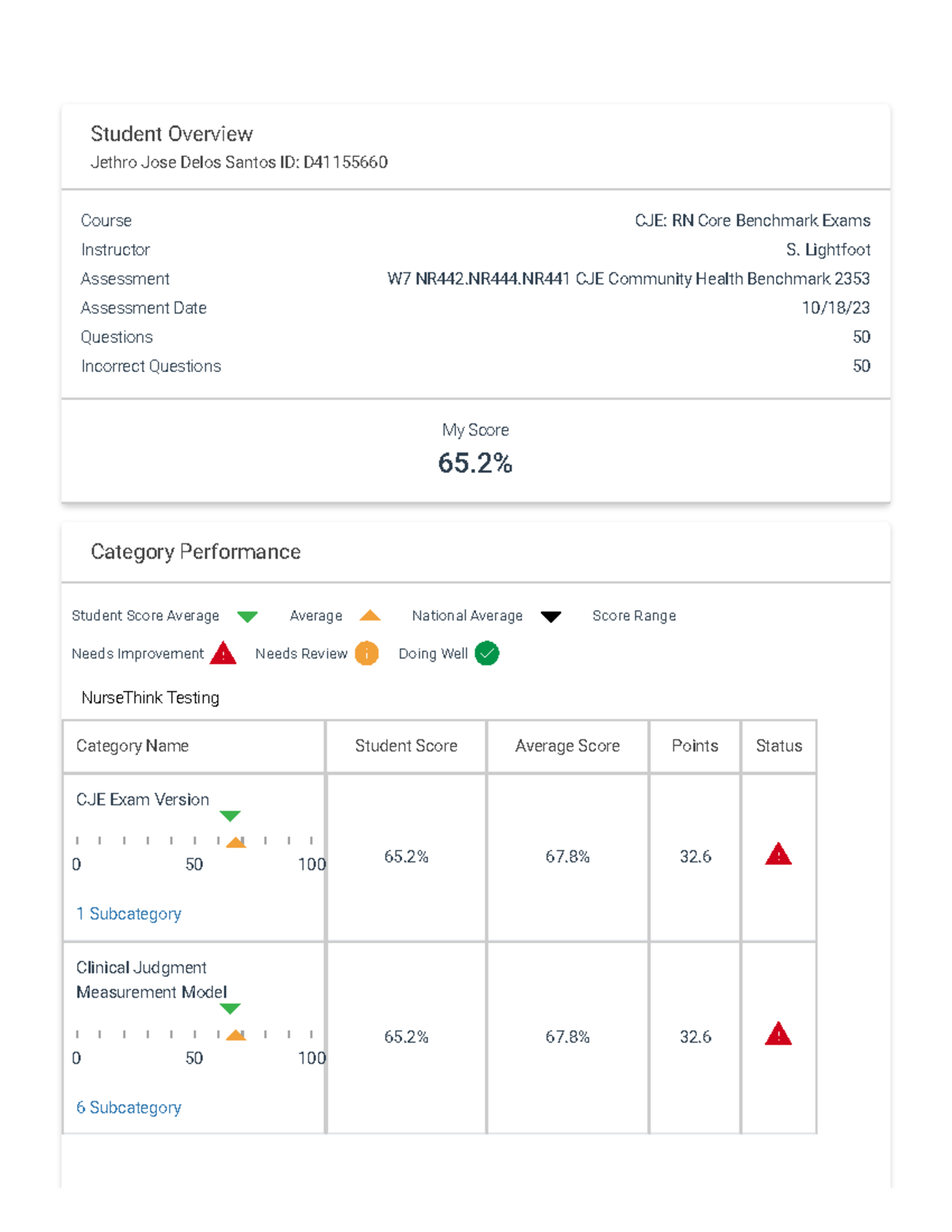
Task: Click the orange Average triangle legend icon
Action: pyautogui.click(x=370, y=616)
